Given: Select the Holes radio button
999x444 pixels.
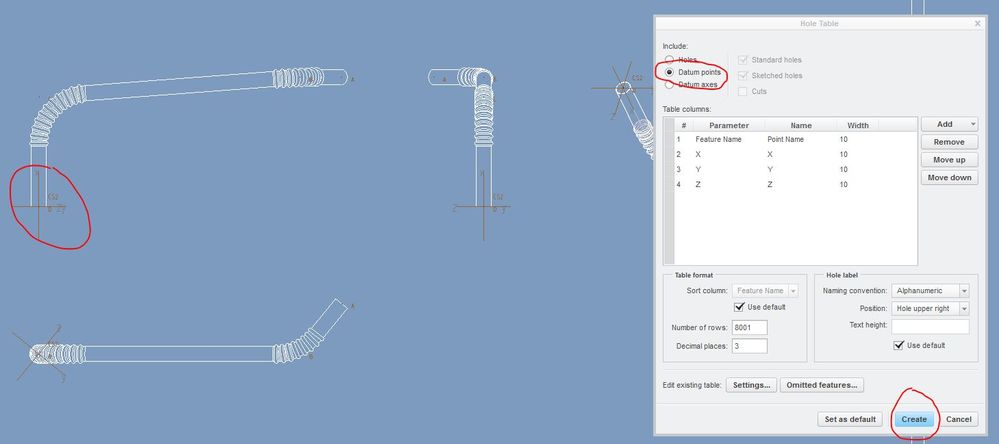Looking at the screenshot, I should tap(670, 59).
